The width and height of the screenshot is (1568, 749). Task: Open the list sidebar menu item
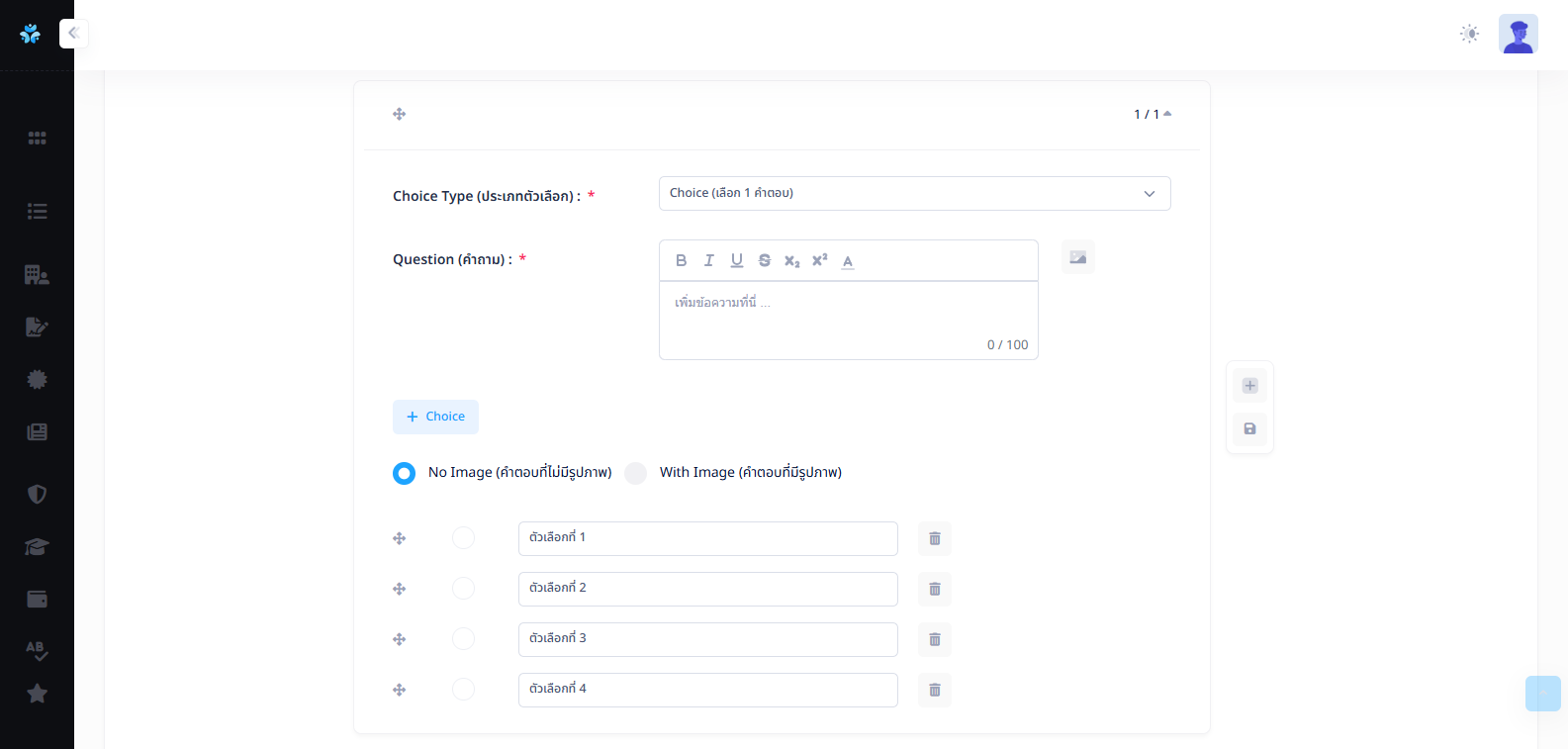click(x=37, y=211)
